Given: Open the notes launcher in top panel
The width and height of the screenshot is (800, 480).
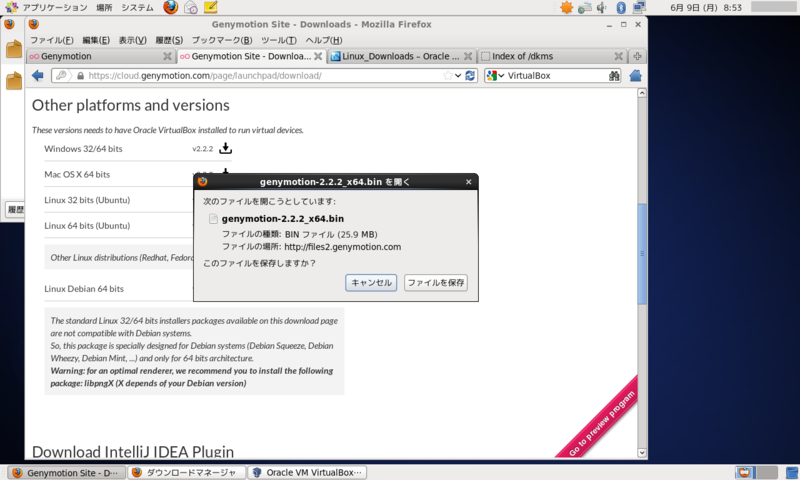Looking at the screenshot, I should point(210,7).
